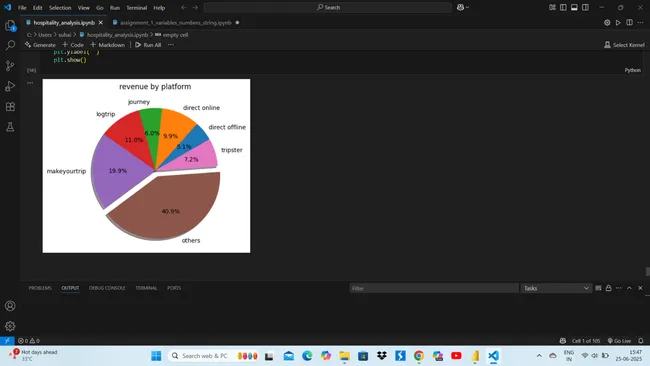Open the cell output ellipsis menu

30,83
